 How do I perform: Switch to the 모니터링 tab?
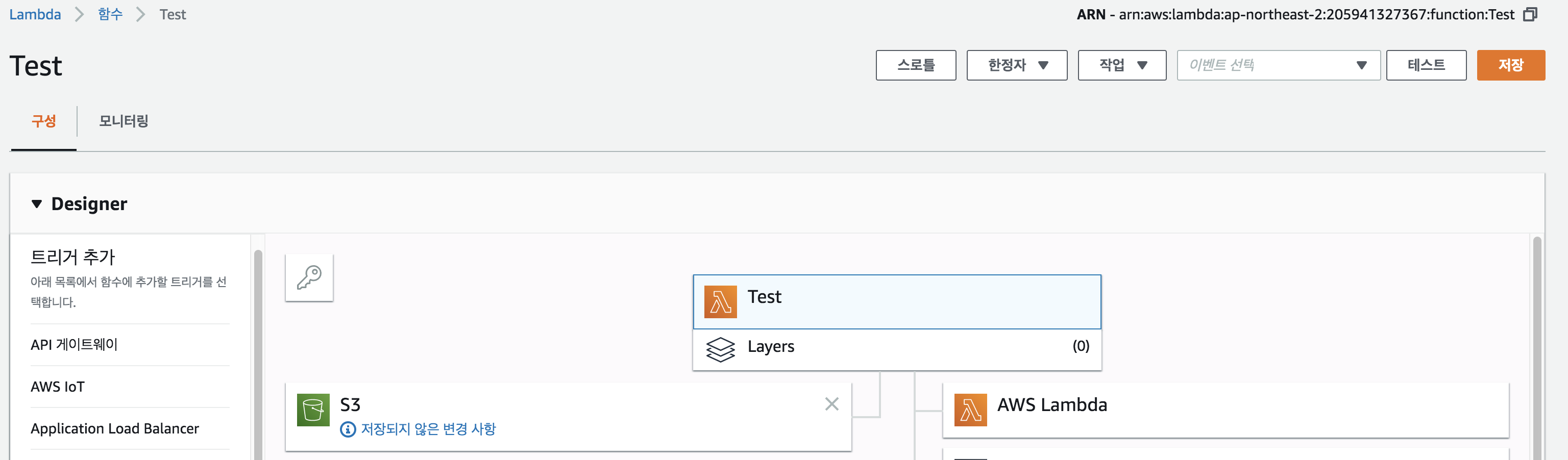coord(124,121)
